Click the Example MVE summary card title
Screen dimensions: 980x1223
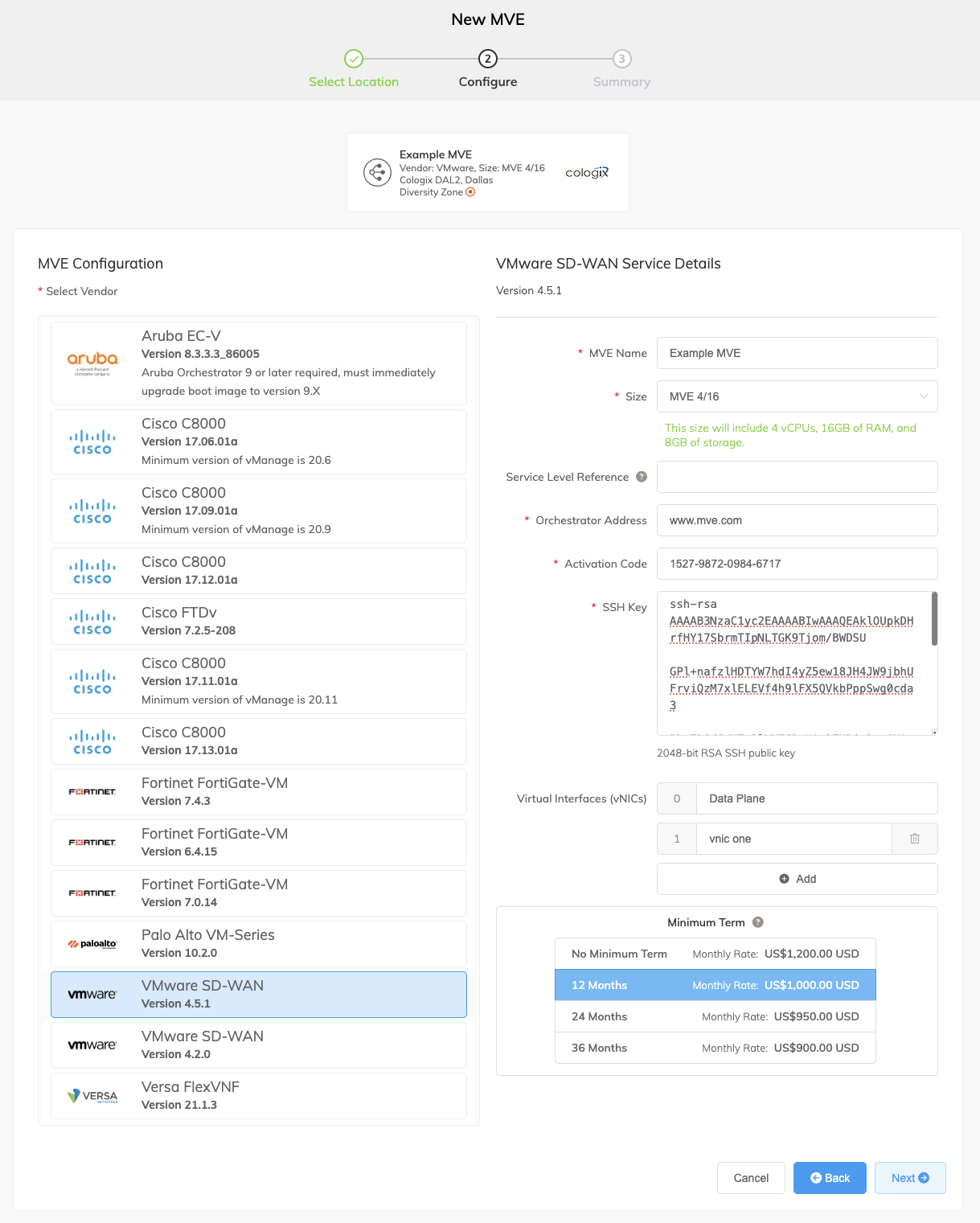click(436, 154)
